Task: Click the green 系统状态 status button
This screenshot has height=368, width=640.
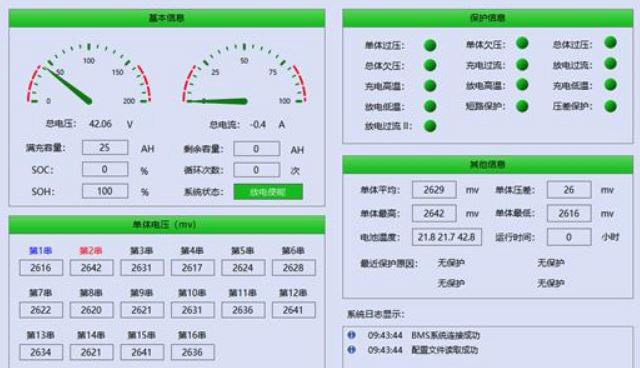Action: click(268, 192)
